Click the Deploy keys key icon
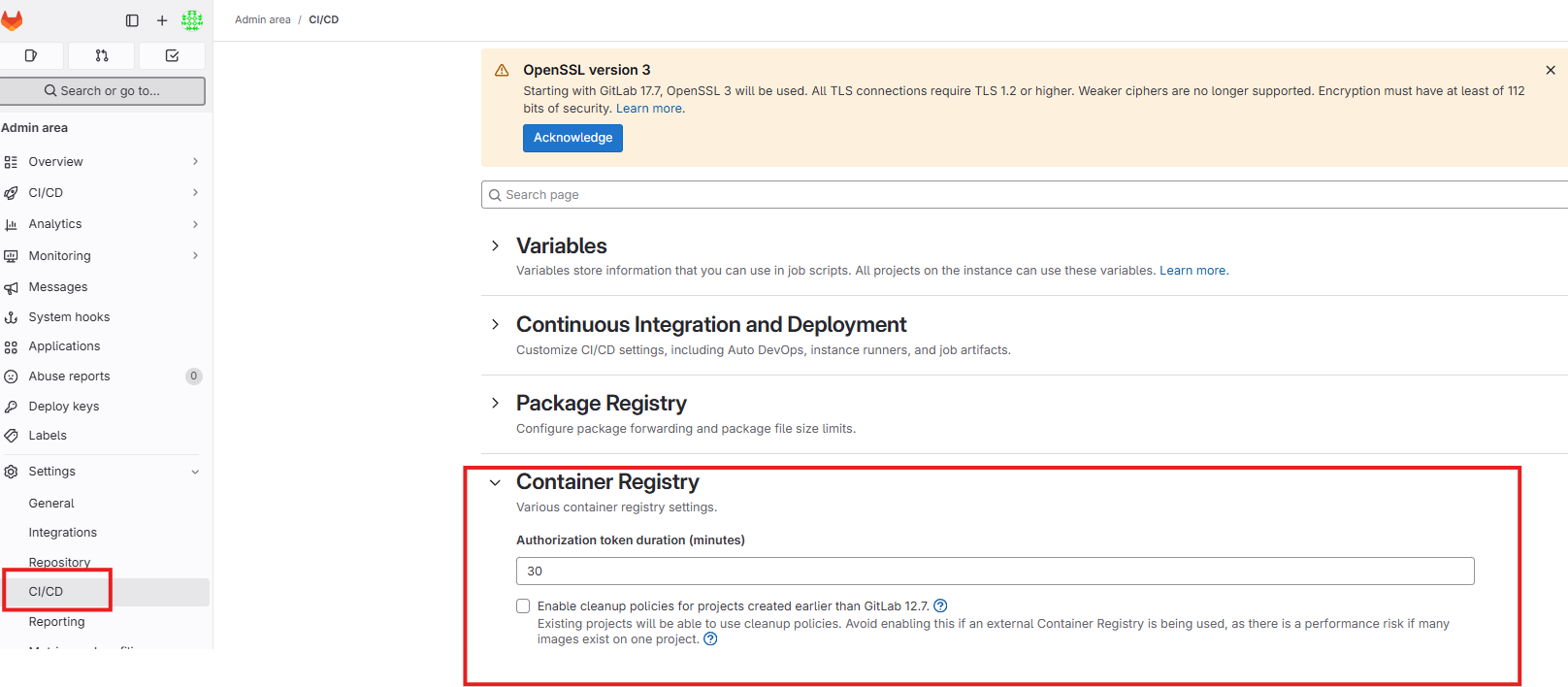Screen dimensions: 1568x687 11,407
